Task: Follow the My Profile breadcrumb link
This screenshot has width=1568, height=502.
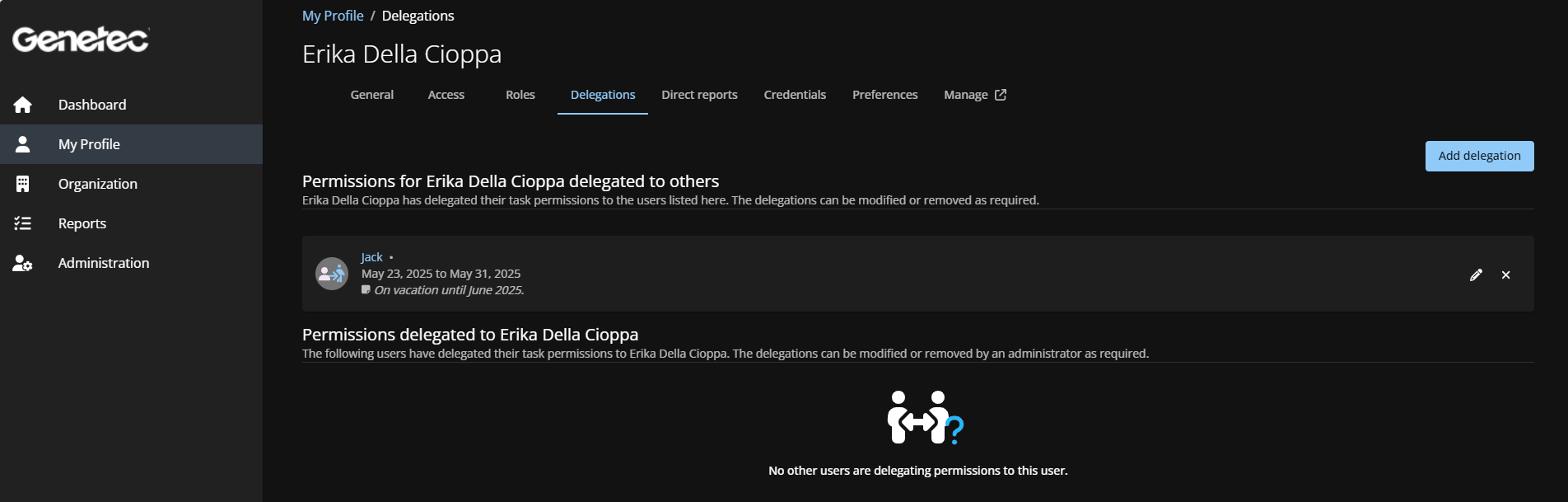Action: [x=333, y=16]
